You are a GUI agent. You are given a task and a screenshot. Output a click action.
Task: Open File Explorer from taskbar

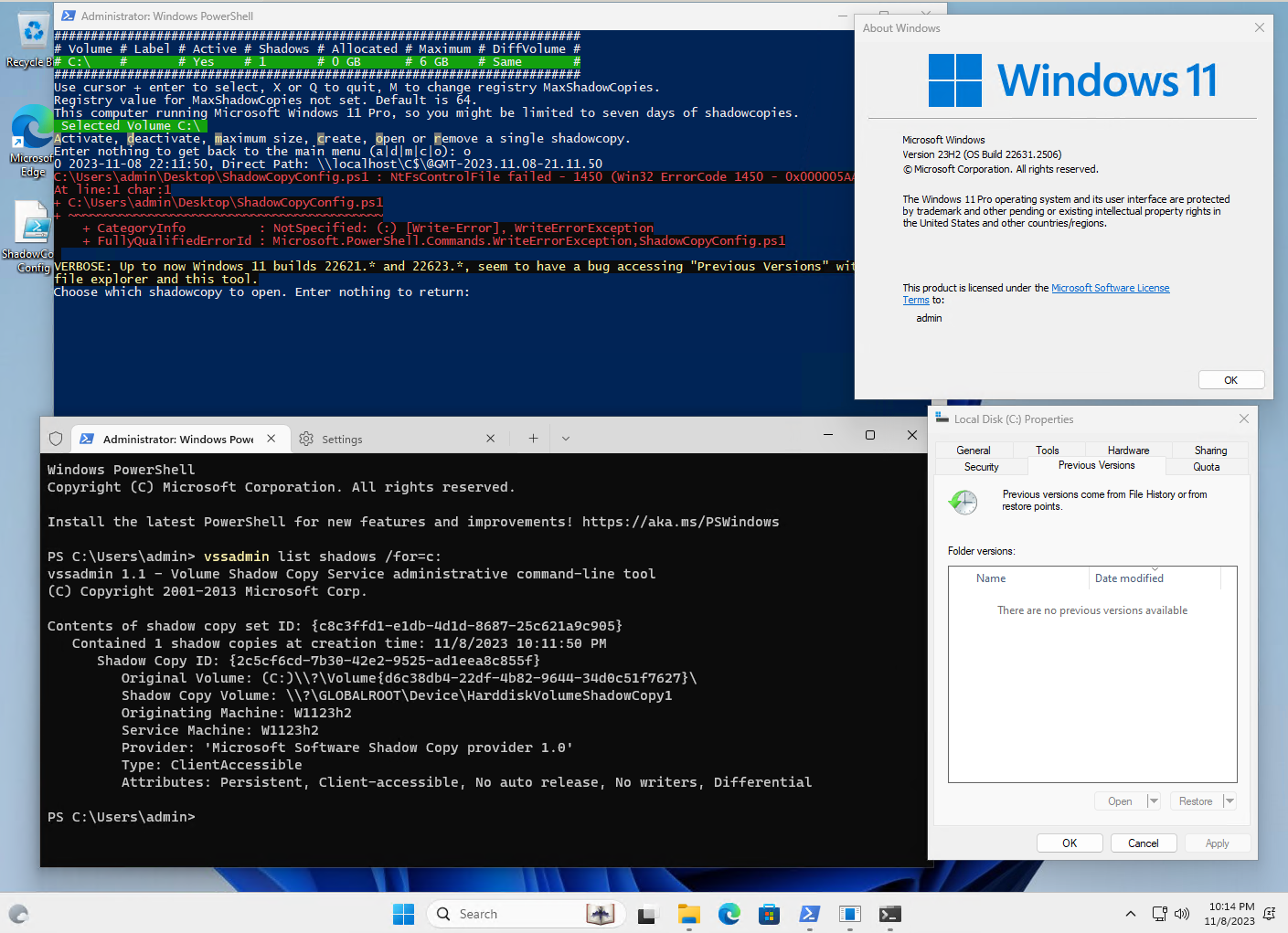coord(688,914)
